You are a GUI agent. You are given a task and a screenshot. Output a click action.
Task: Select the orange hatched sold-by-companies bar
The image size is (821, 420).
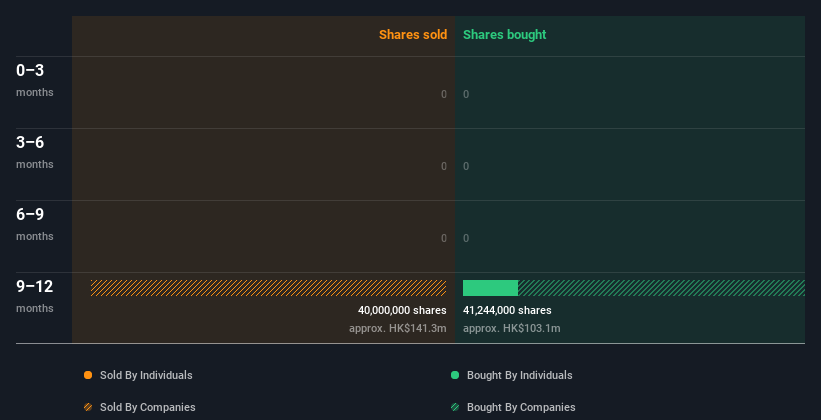pyautogui.click(x=269, y=288)
